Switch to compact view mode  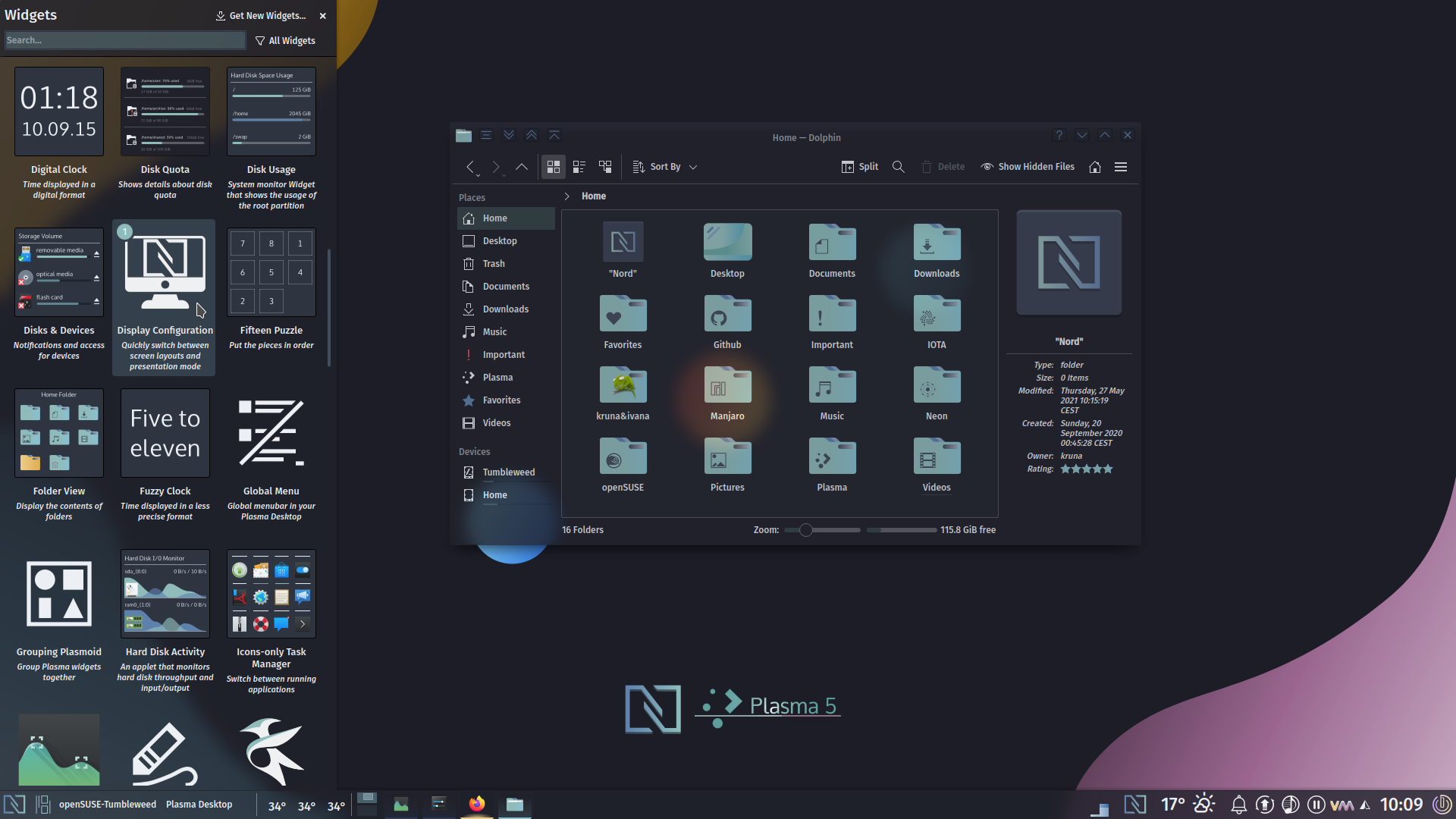click(579, 167)
